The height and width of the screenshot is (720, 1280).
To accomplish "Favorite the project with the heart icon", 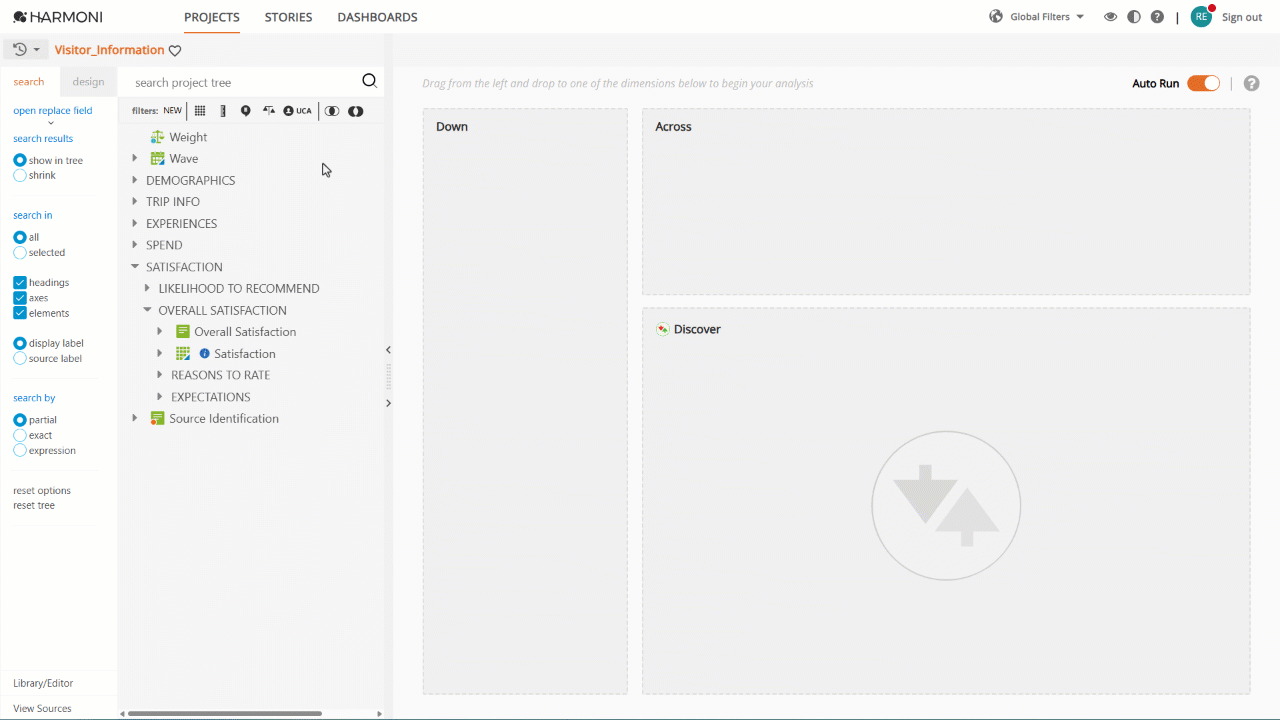I will click(x=175, y=50).
